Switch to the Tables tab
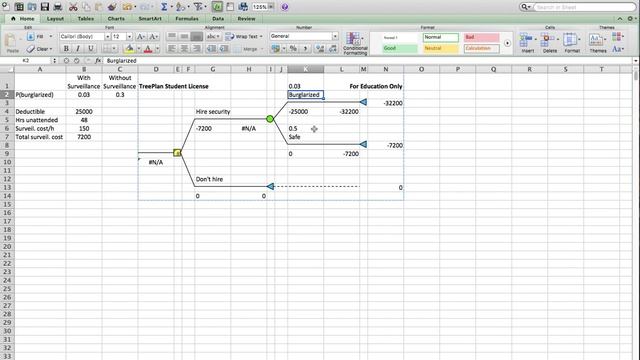Image resolution: width=640 pixels, height=360 pixels. [85, 19]
